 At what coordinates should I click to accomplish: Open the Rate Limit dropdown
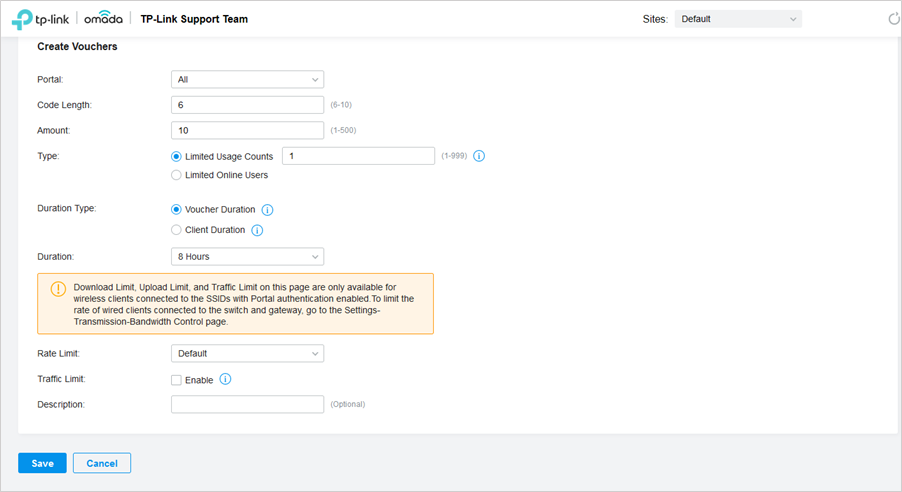click(x=247, y=353)
